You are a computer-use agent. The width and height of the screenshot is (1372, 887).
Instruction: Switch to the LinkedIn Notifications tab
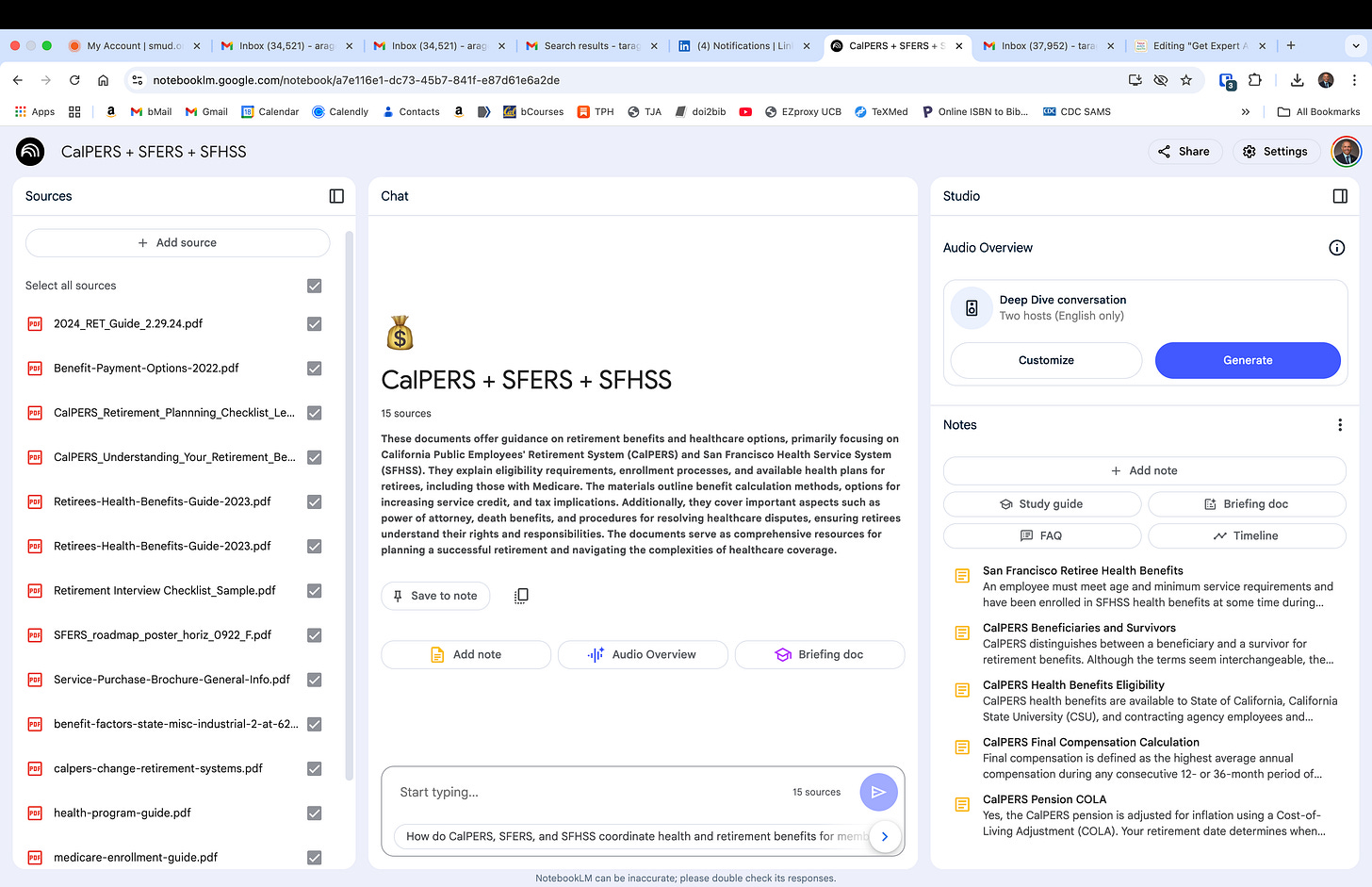pos(744,45)
